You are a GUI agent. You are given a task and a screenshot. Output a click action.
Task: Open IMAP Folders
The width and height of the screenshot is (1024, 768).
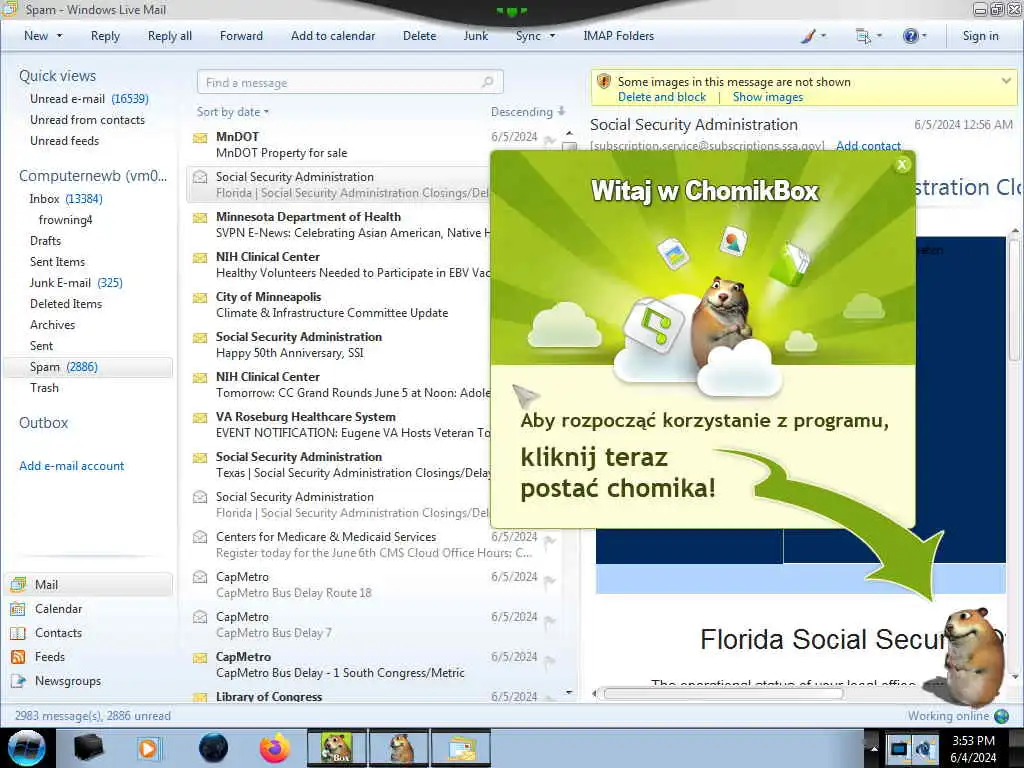tap(618, 36)
